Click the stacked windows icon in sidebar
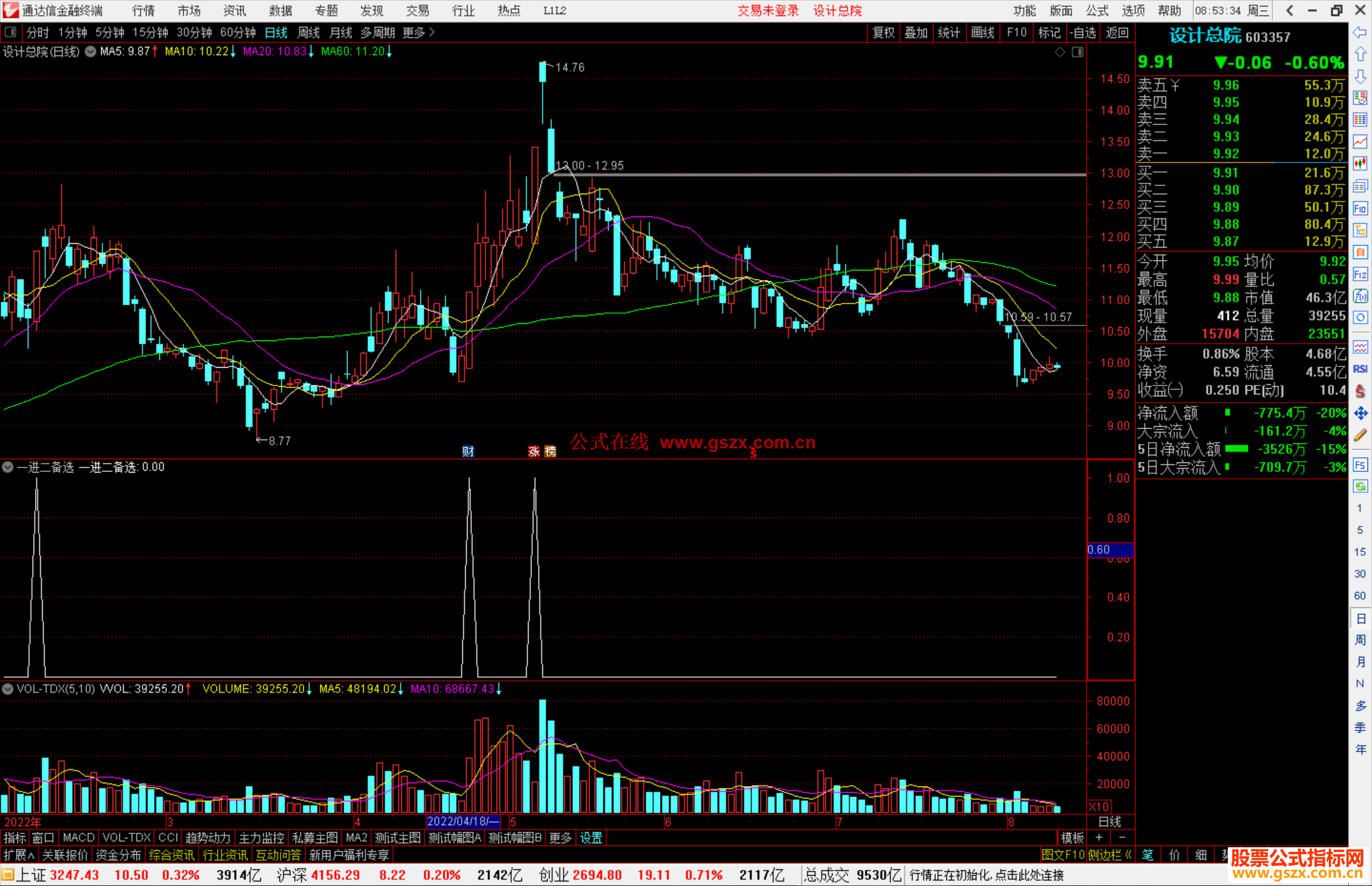1372x886 pixels. point(1360,186)
